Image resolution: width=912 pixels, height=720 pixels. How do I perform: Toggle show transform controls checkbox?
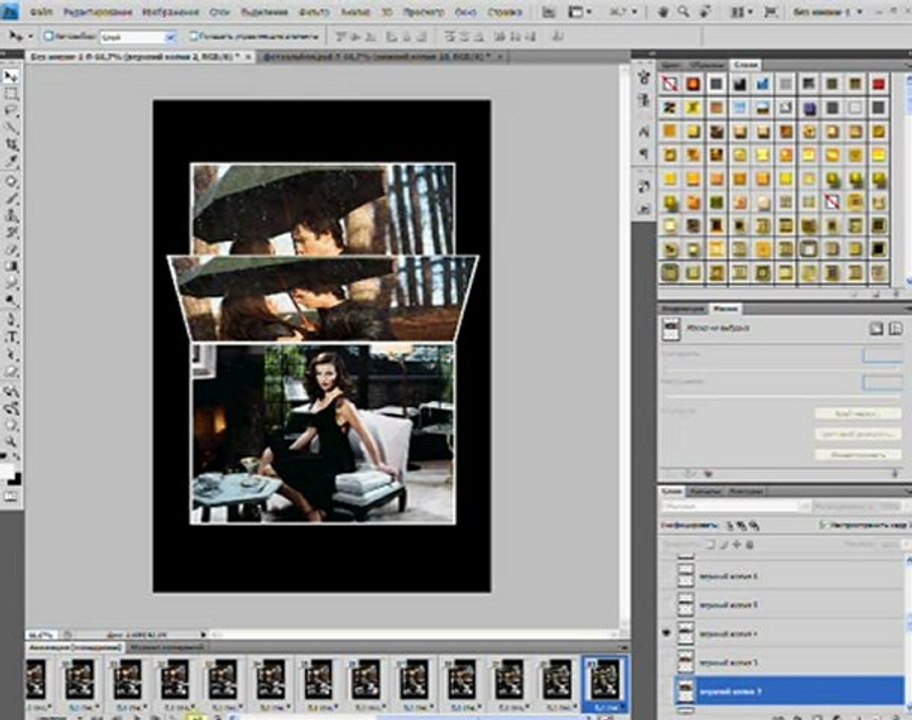tap(194, 36)
